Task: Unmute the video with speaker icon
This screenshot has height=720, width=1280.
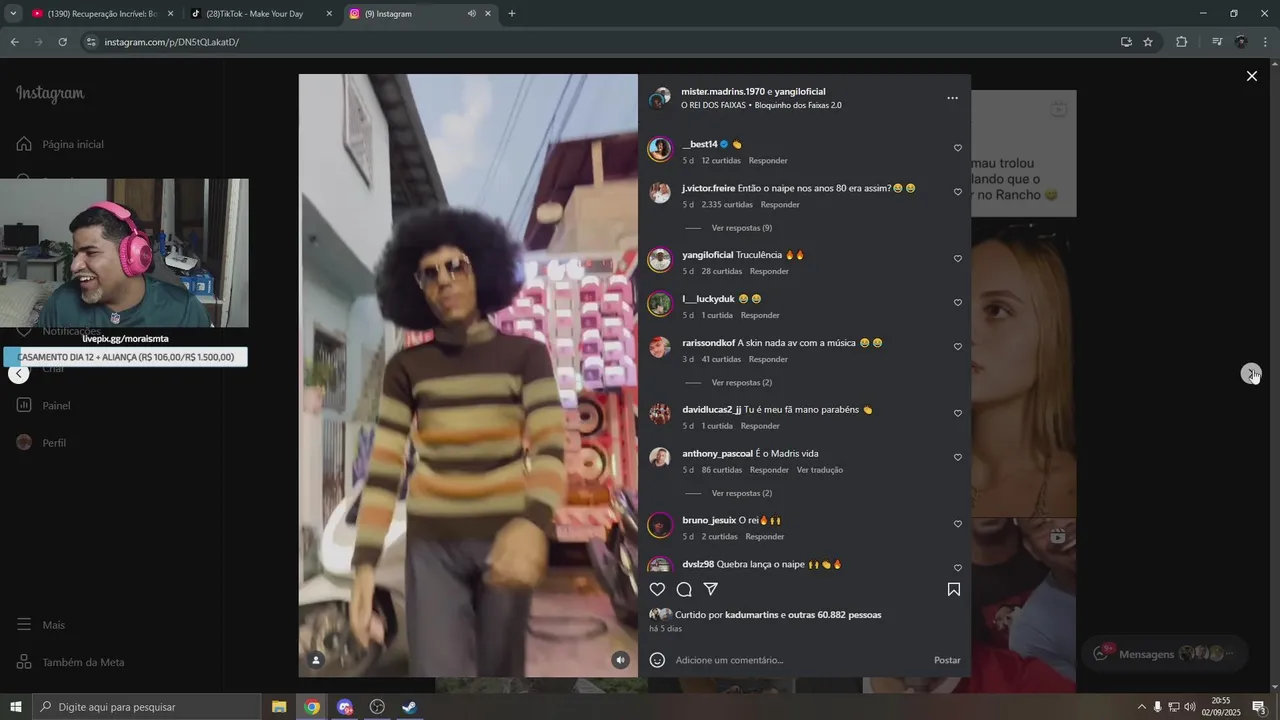Action: [621, 660]
